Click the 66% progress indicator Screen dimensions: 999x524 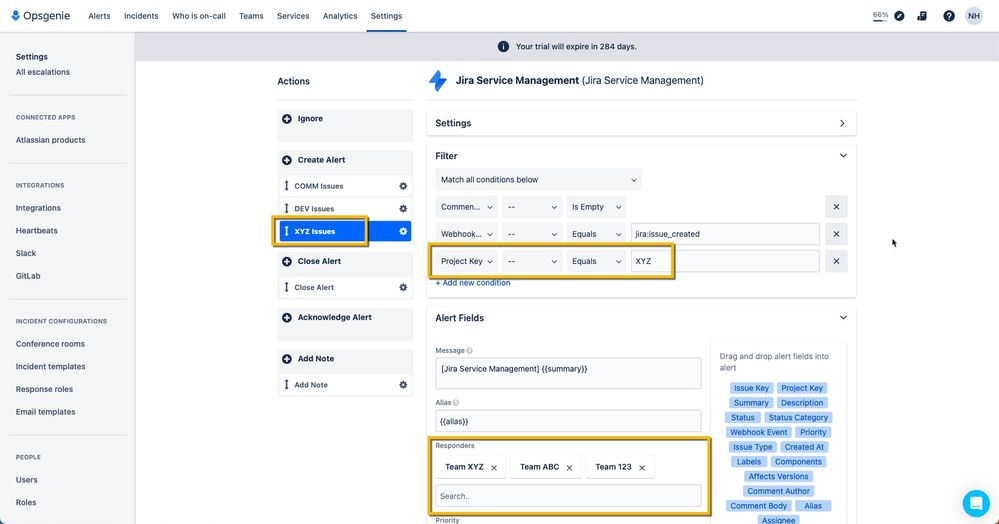pos(880,16)
